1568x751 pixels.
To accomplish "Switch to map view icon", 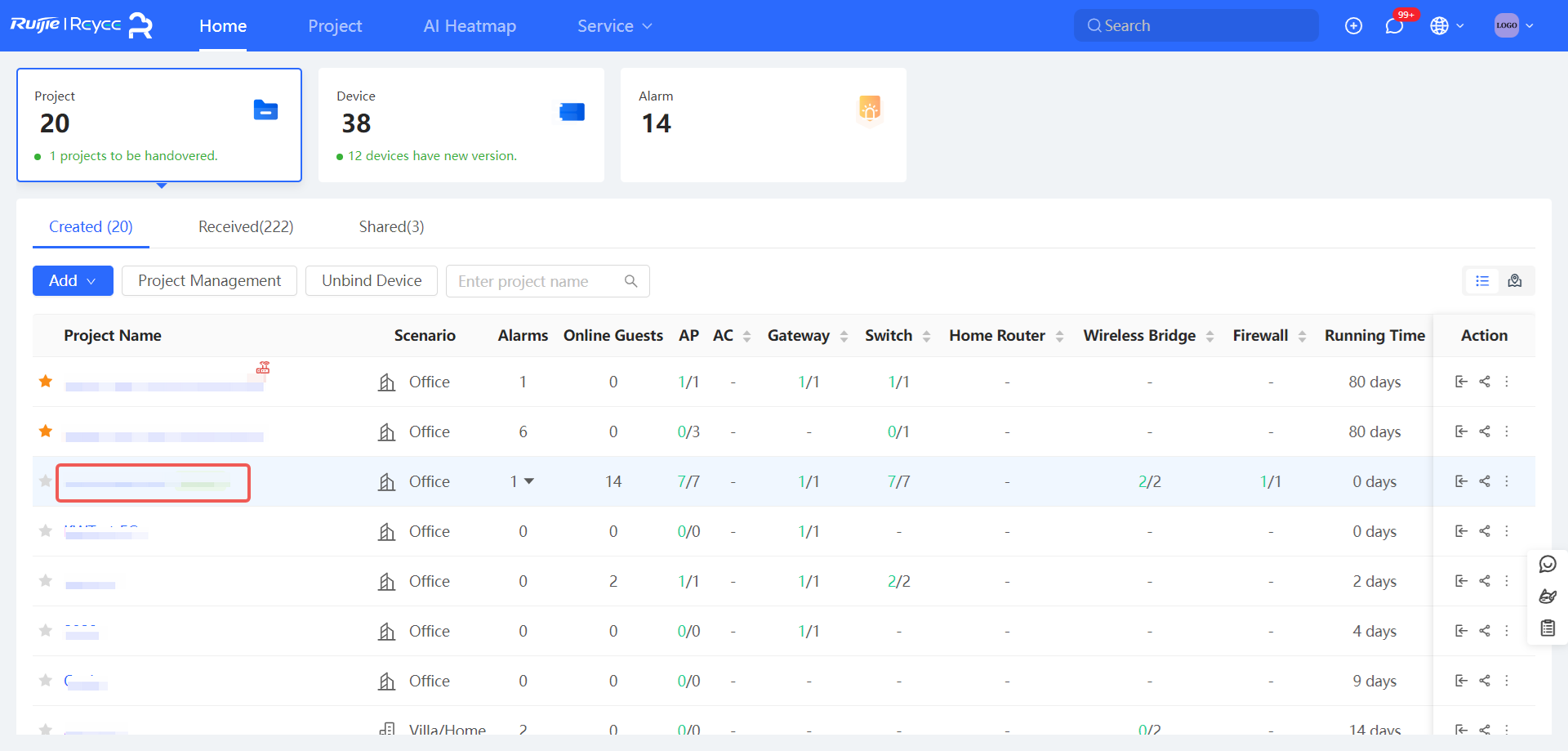I will tap(1515, 281).
